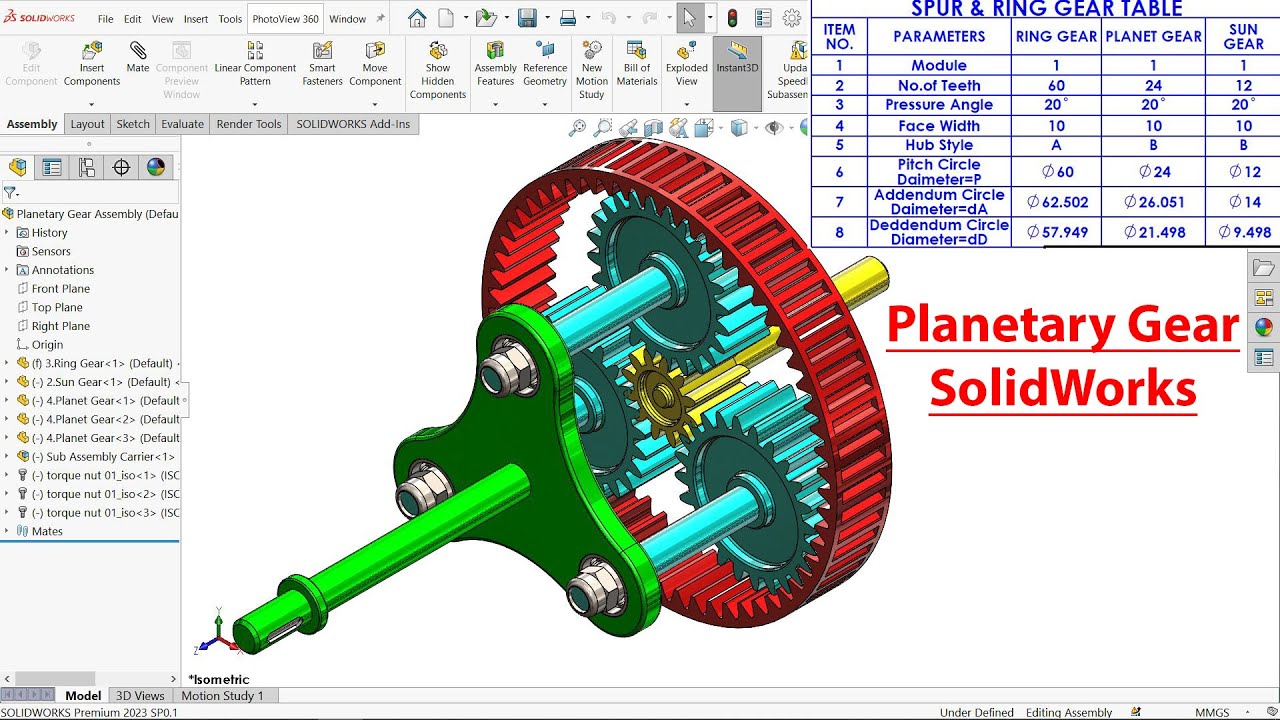Screen dimensions: 1280x720
Task: Click Zoom to Area magnifier icon
Action: pyautogui.click(x=602, y=127)
